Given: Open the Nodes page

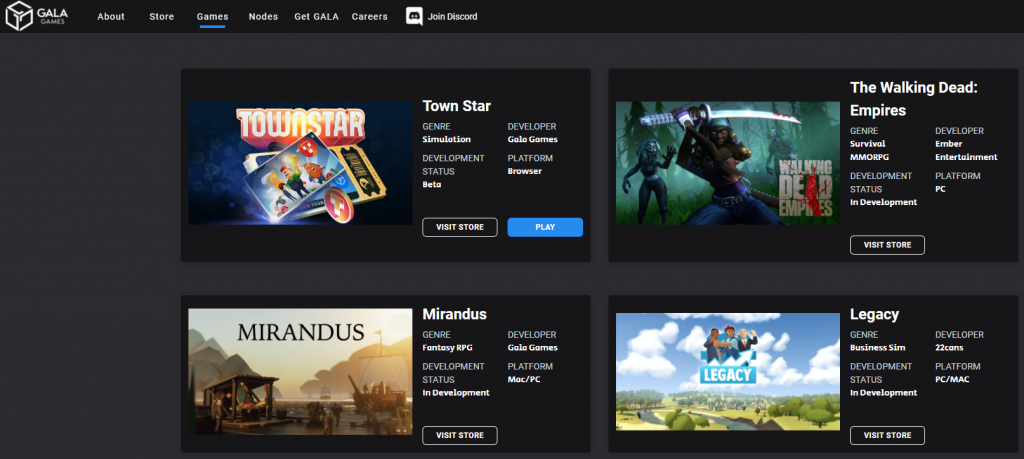Looking at the screenshot, I should click(x=263, y=16).
